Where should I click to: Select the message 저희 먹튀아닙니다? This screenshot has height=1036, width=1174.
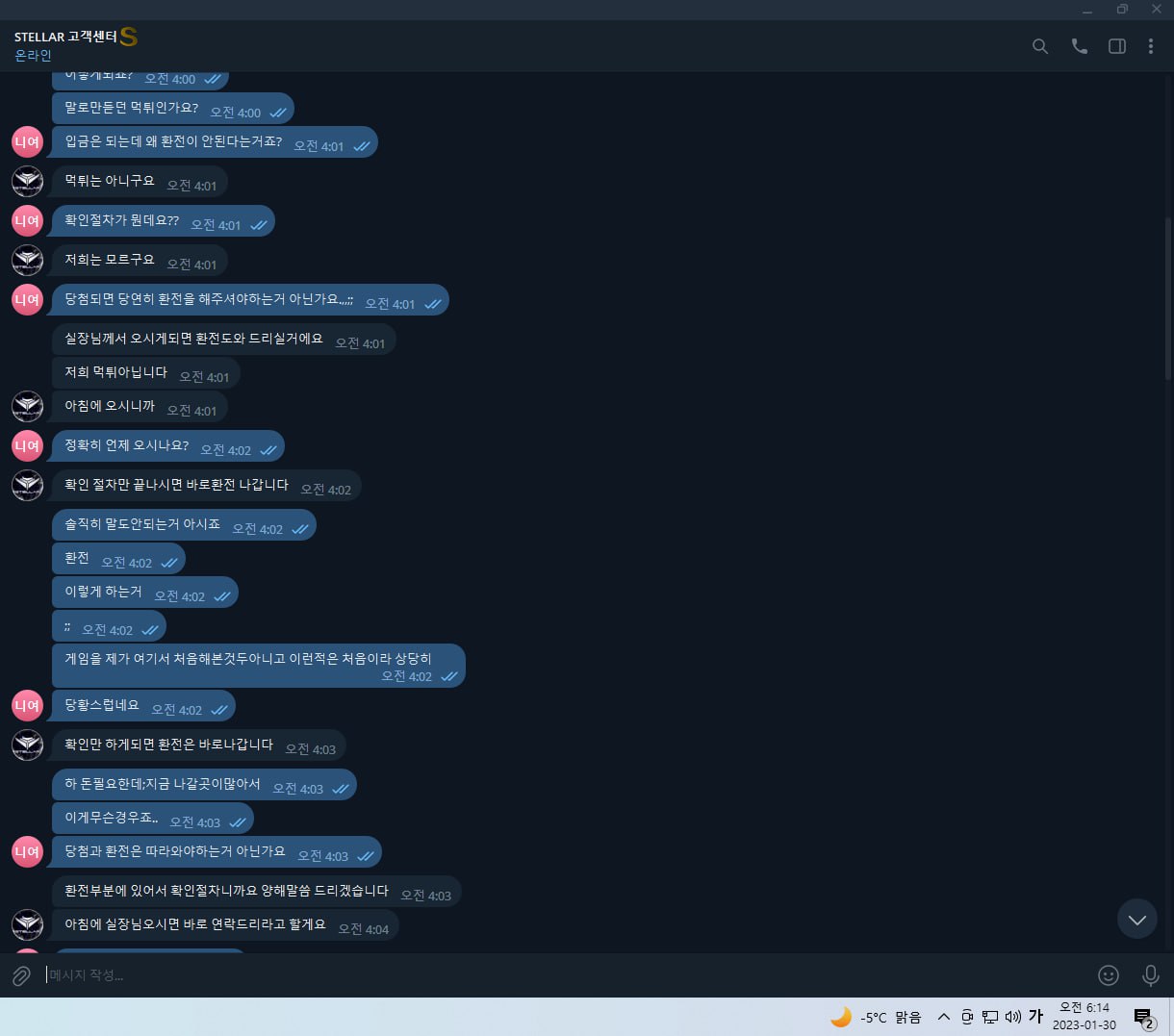pyautogui.click(x=146, y=373)
